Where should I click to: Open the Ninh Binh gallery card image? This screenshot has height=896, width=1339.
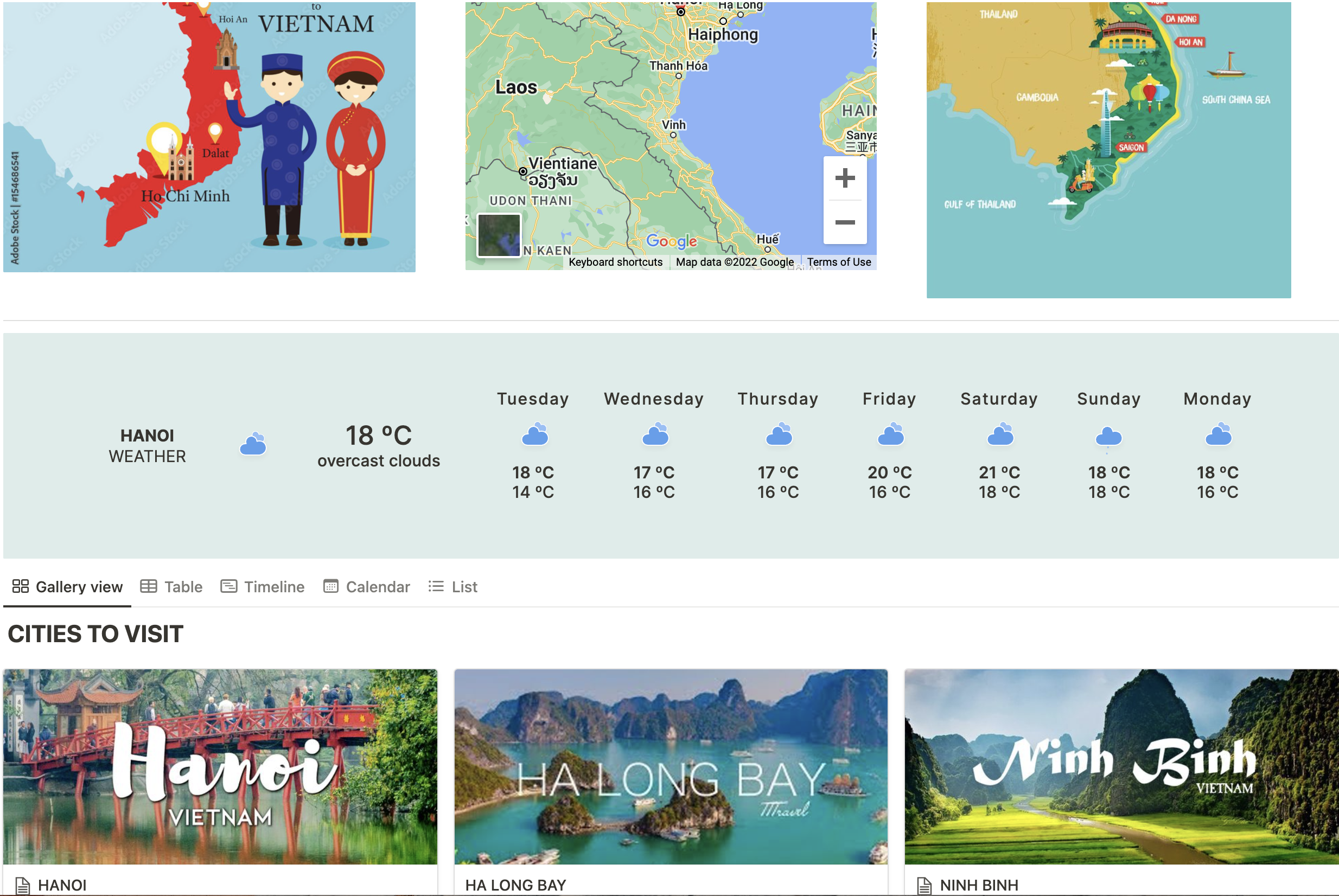(x=1121, y=766)
